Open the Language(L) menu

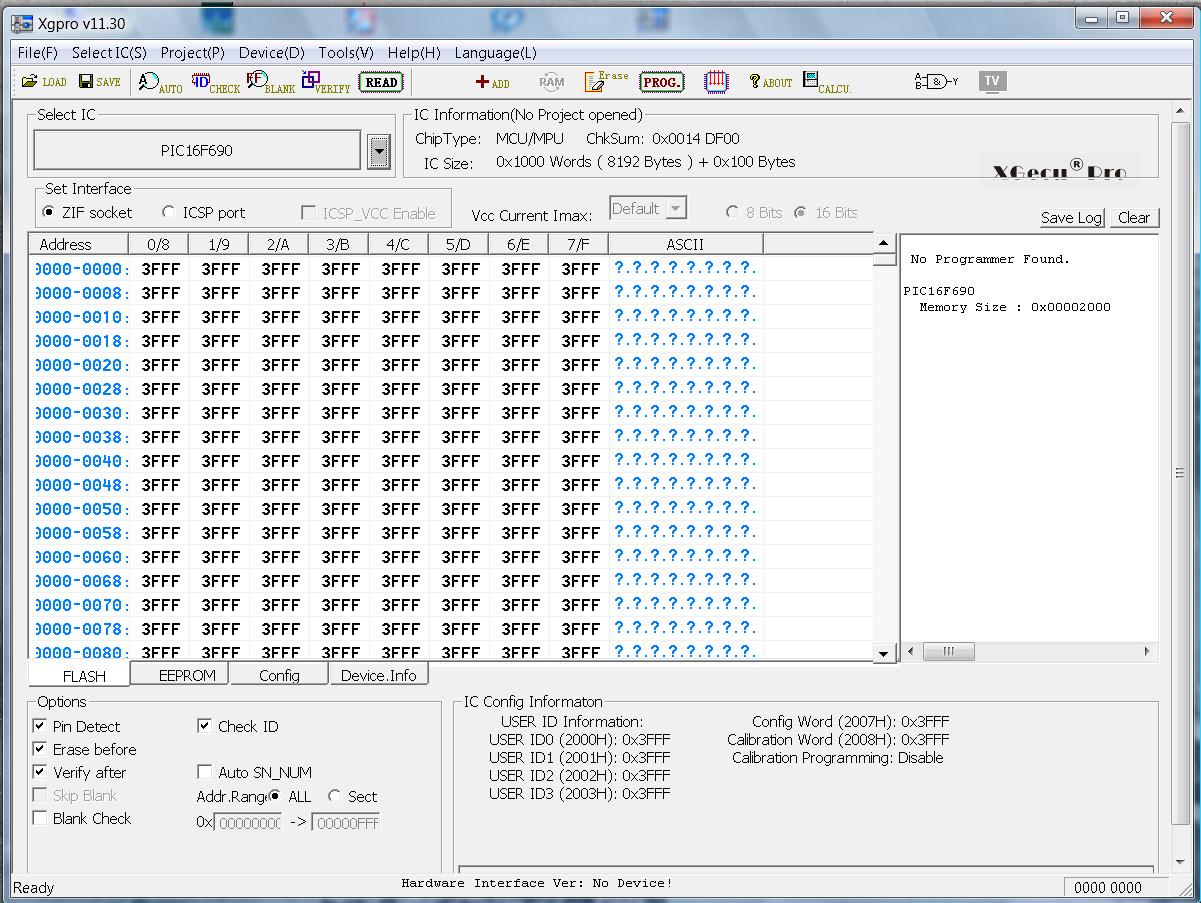tap(496, 53)
